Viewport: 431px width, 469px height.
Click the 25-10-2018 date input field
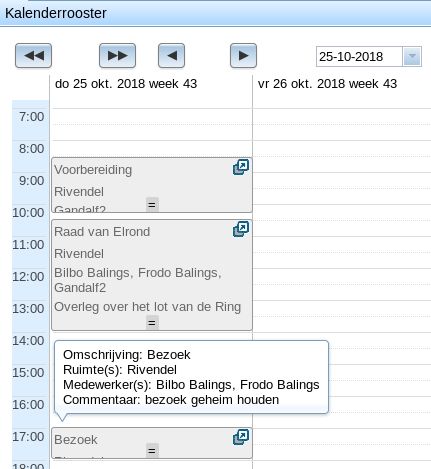click(x=359, y=57)
